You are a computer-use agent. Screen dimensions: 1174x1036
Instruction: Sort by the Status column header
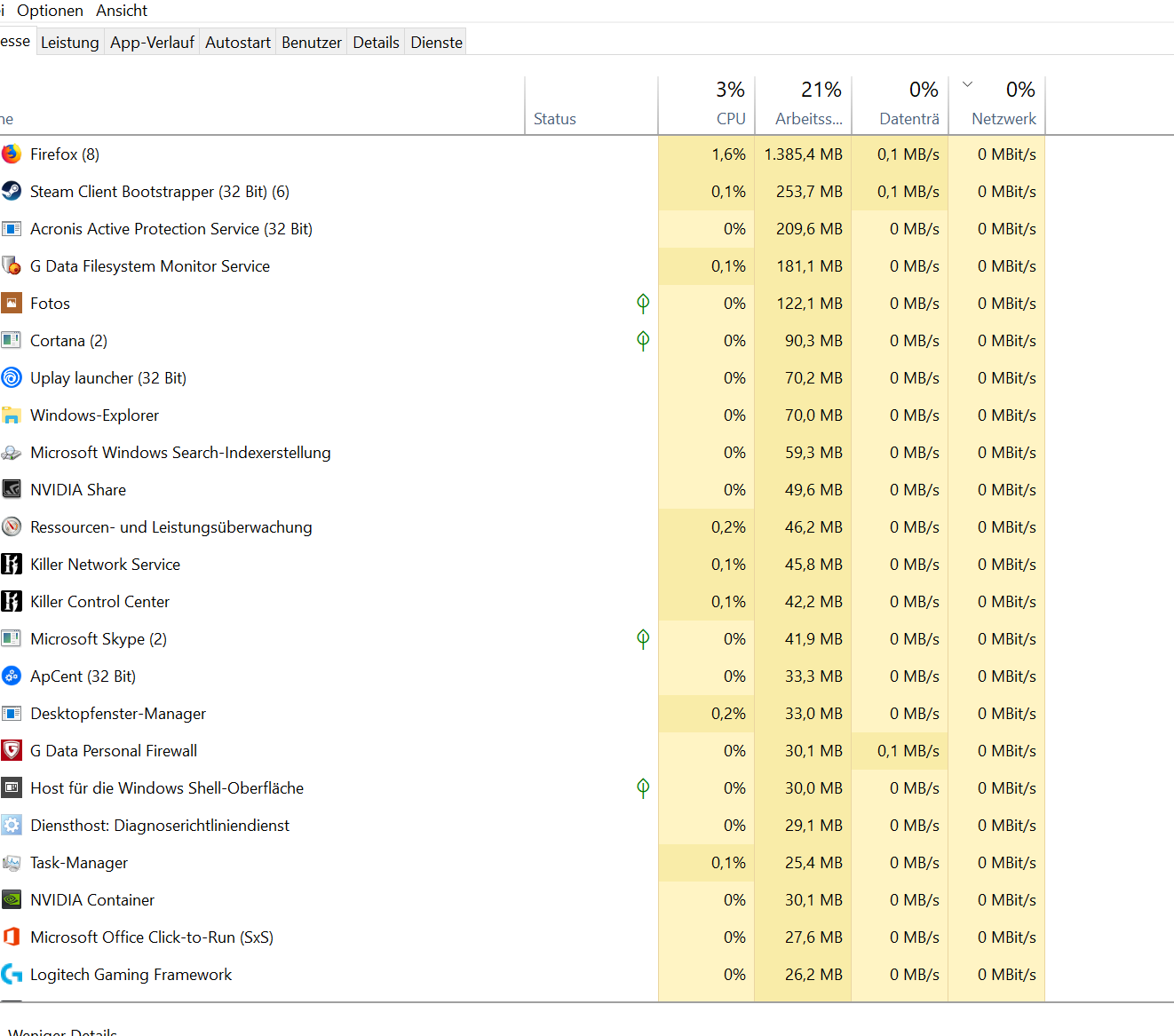591,106
